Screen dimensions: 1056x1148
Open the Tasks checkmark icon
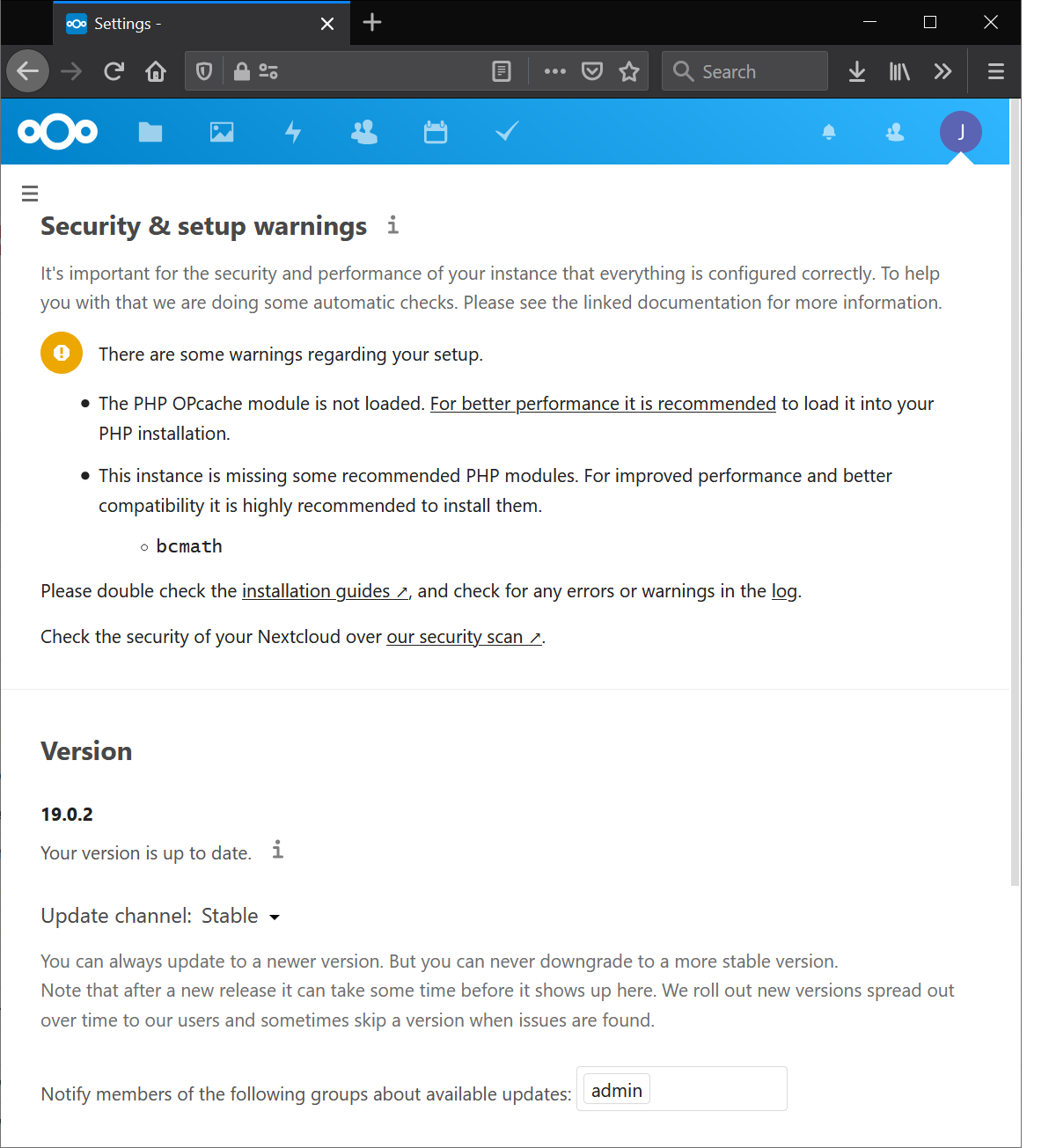click(507, 132)
